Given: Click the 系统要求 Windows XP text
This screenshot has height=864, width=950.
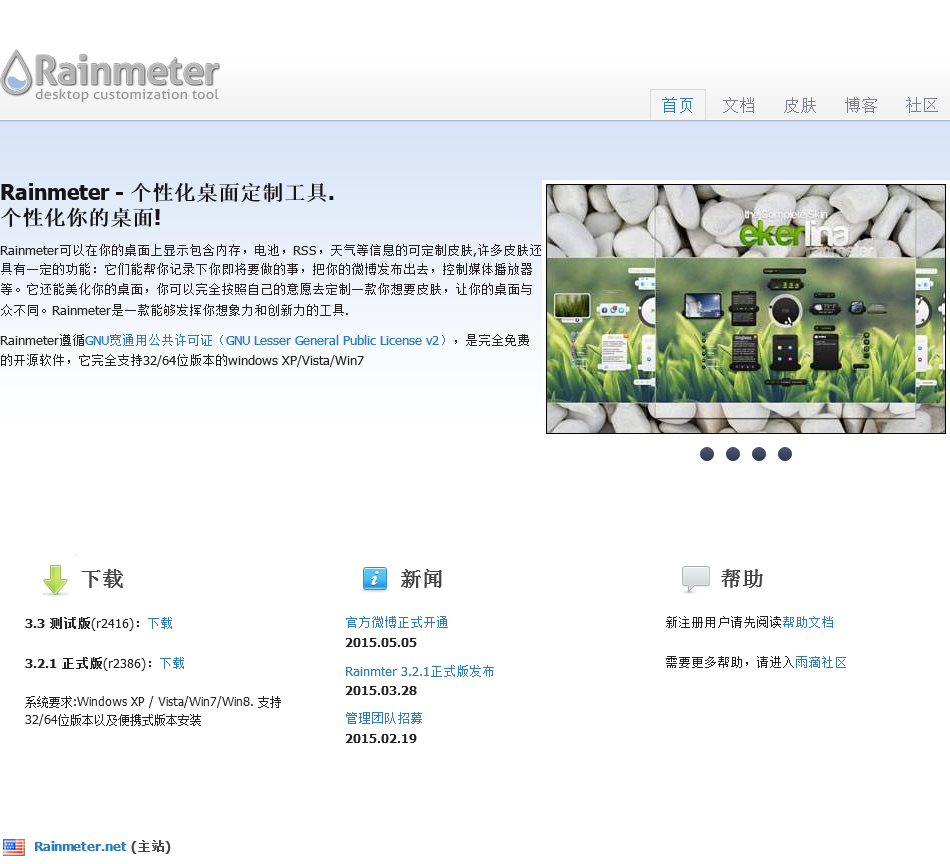Looking at the screenshot, I should (153, 711).
